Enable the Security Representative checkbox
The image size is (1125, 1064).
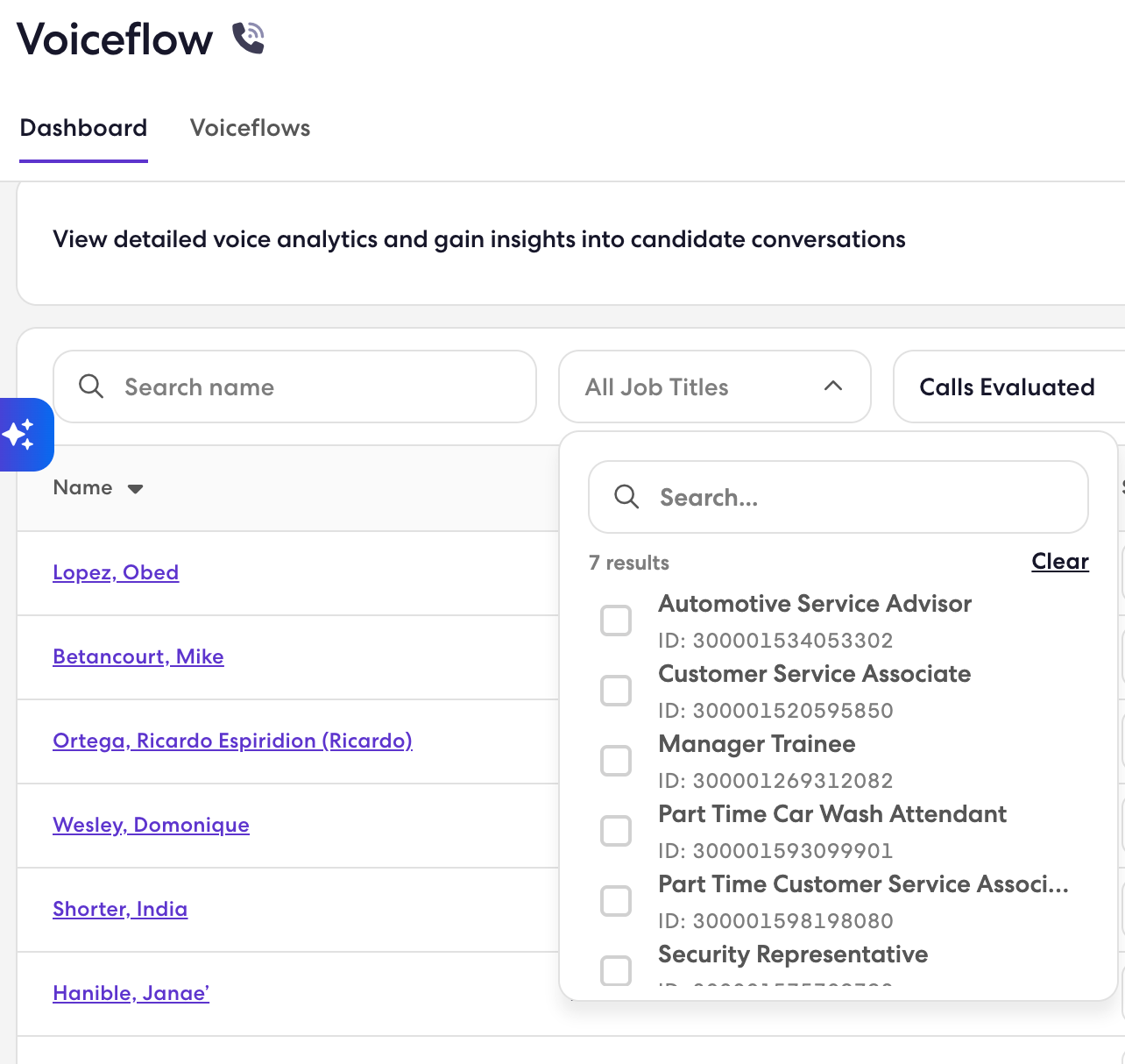(x=616, y=970)
